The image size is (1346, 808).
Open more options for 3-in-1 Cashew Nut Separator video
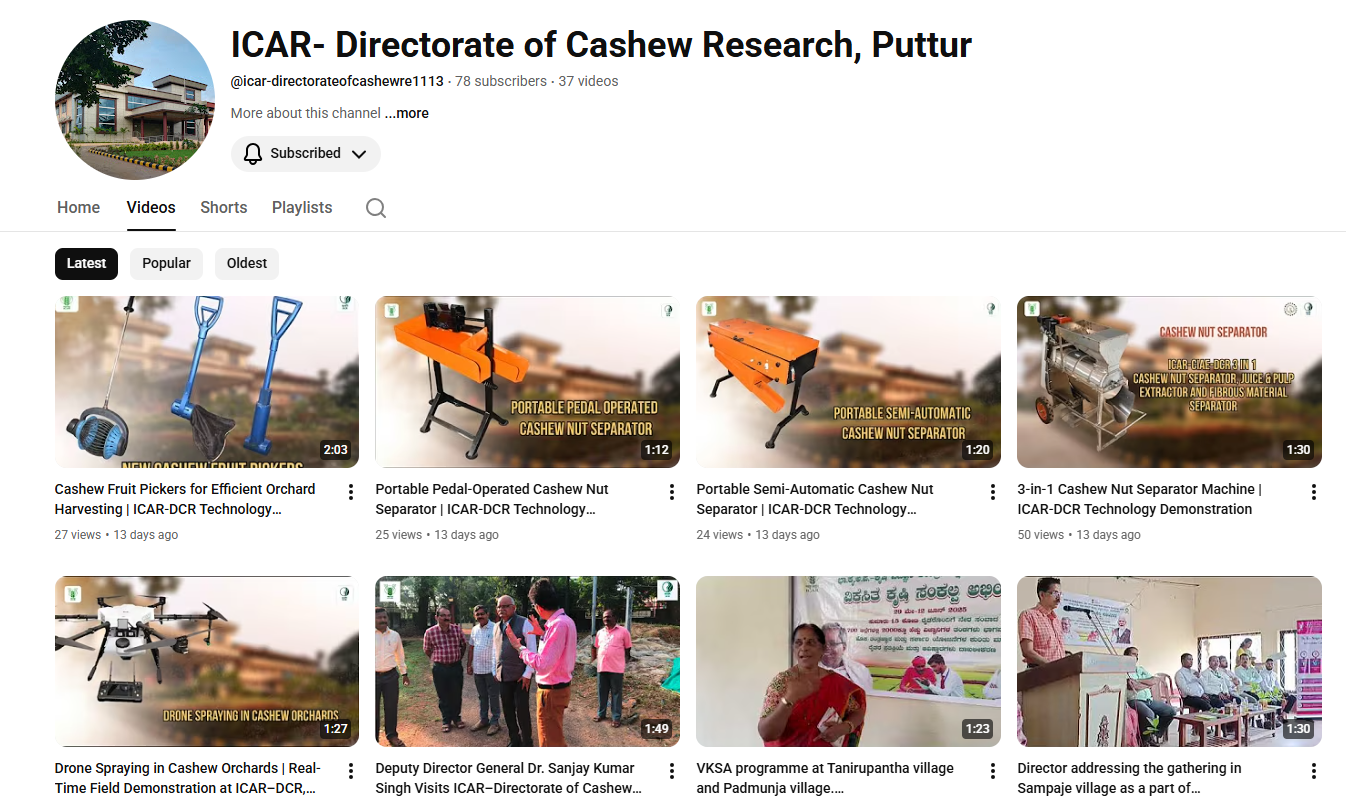pyautogui.click(x=1313, y=492)
